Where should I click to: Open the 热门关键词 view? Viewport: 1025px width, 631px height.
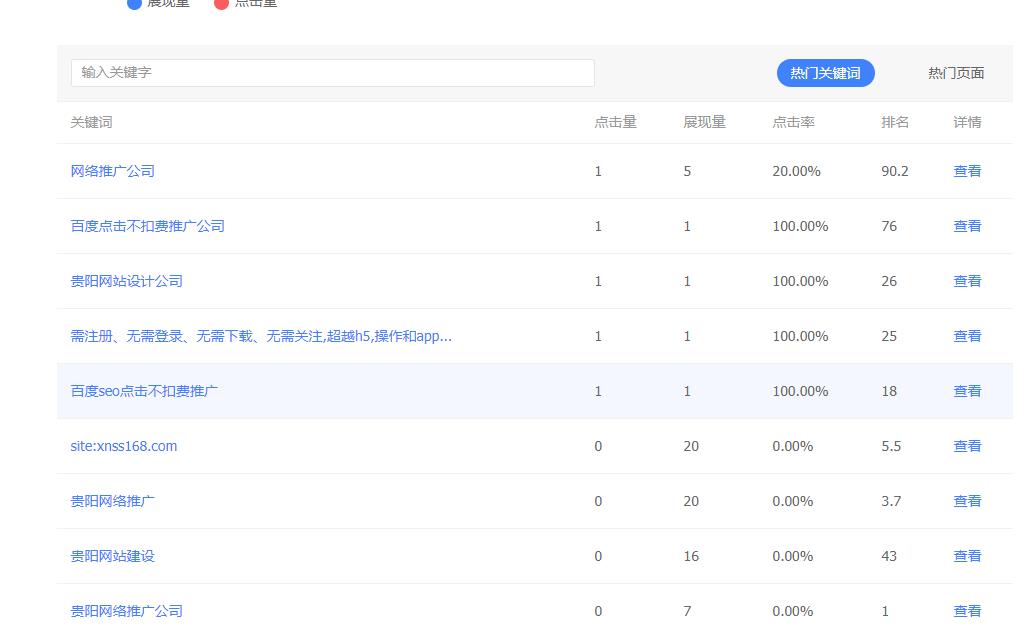(825, 72)
